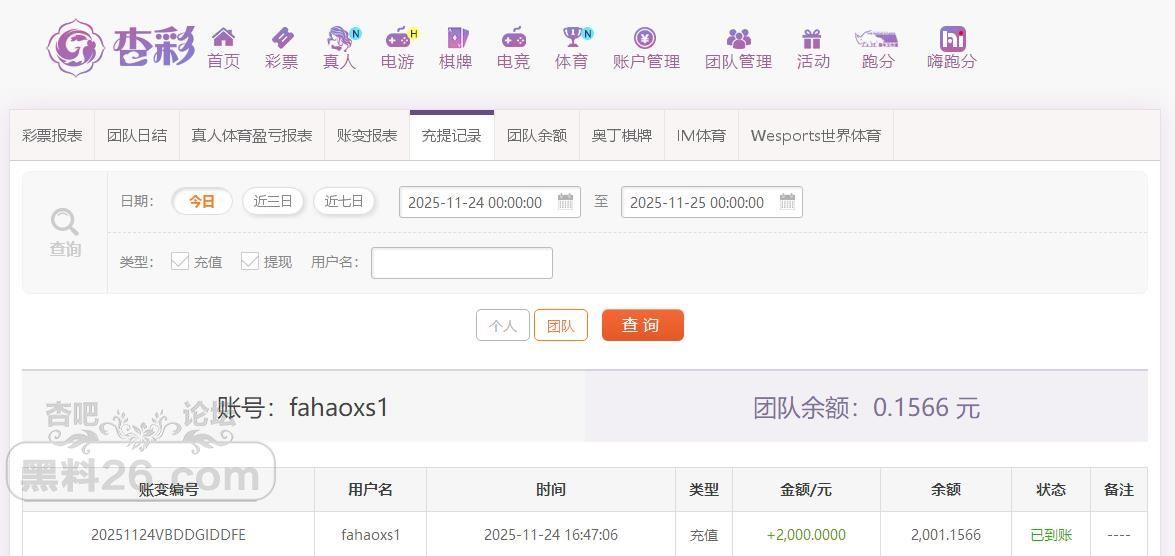Select the 近七日 date range option
Image resolution: width=1175 pixels, height=556 pixels.
click(344, 201)
